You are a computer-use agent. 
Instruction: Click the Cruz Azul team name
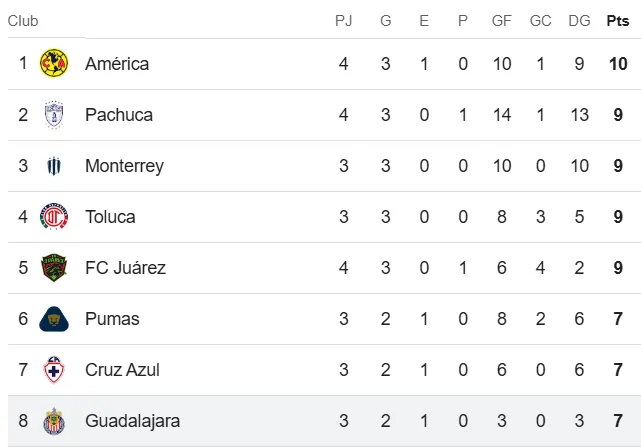(x=123, y=370)
